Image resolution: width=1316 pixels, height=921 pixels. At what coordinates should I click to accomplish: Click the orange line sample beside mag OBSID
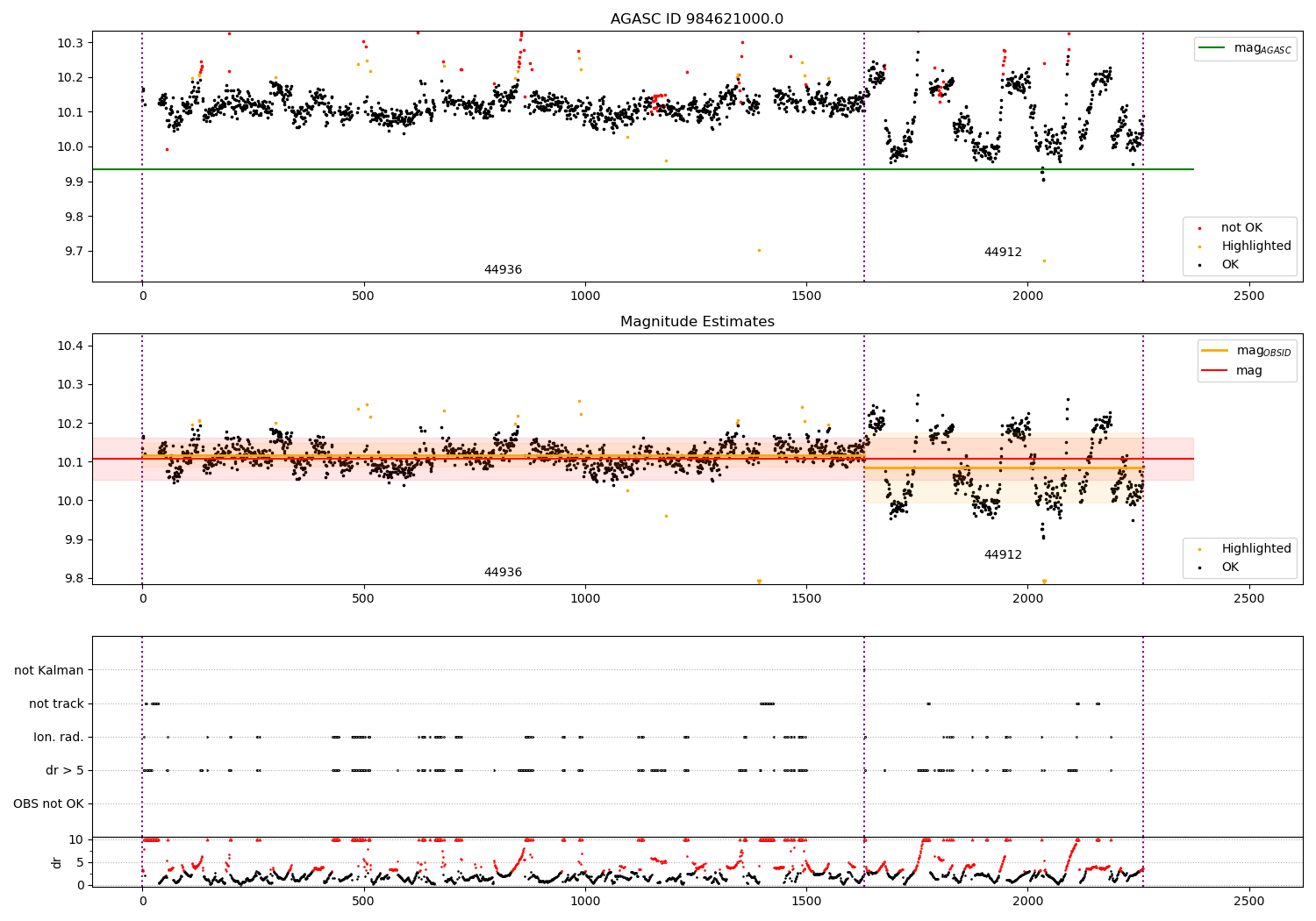point(1215,351)
